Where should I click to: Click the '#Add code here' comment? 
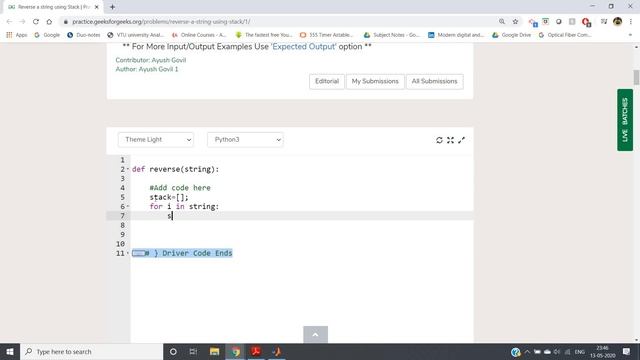tap(180, 188)
